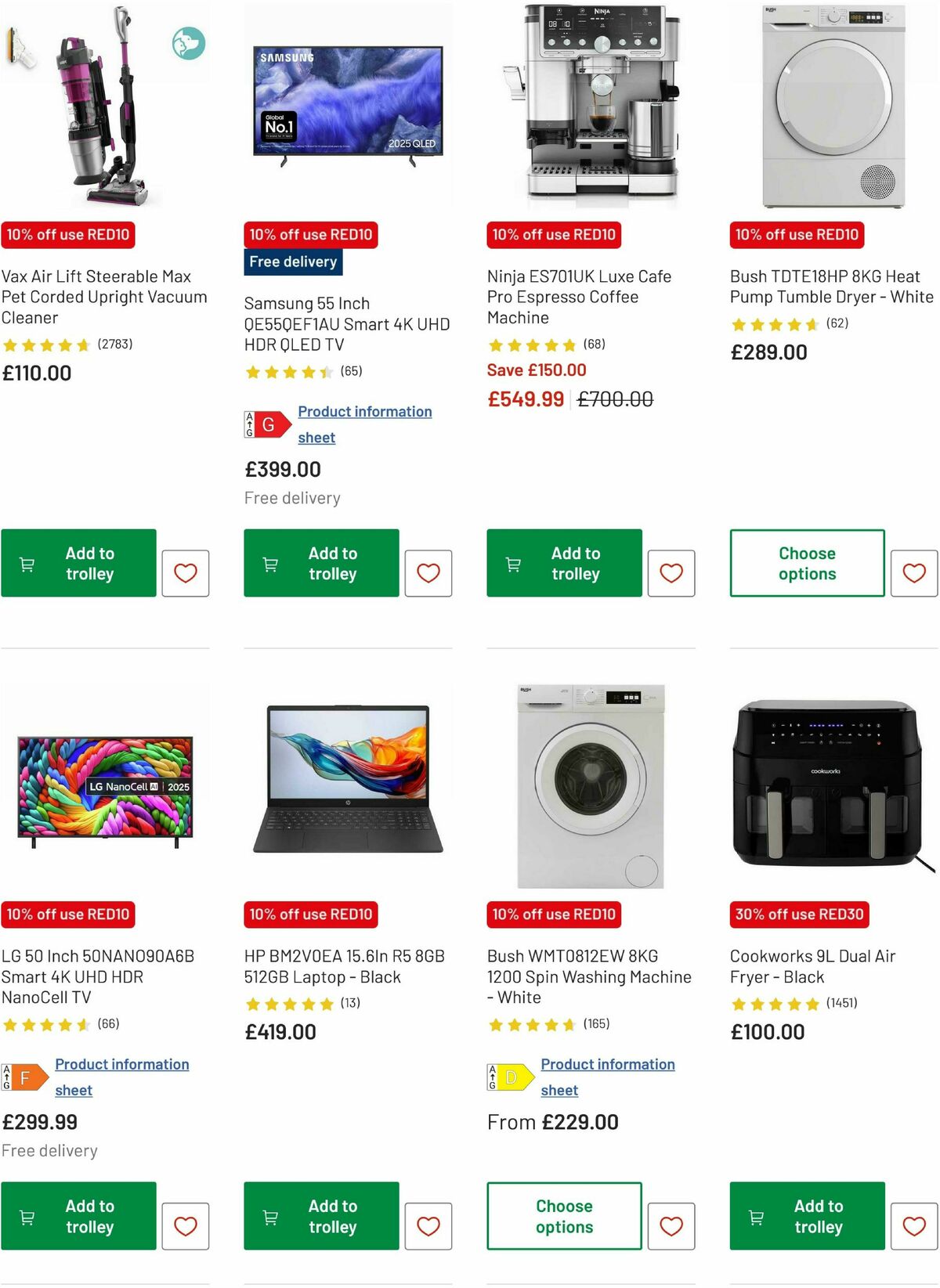Screen dimensions: 940x1288
Task: Open Choose options for the Bush washing machine
Action: pos(563,1216)
